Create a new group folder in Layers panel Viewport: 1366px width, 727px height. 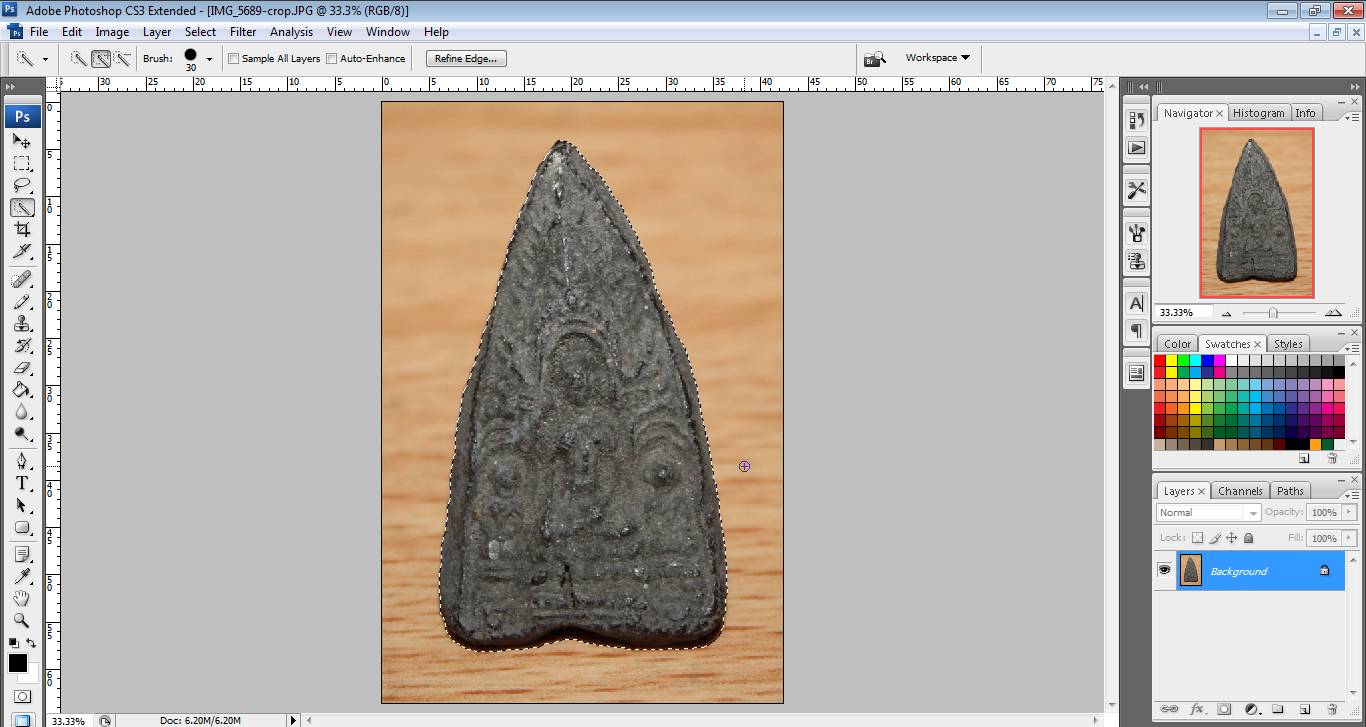[x=1278, y=709]
